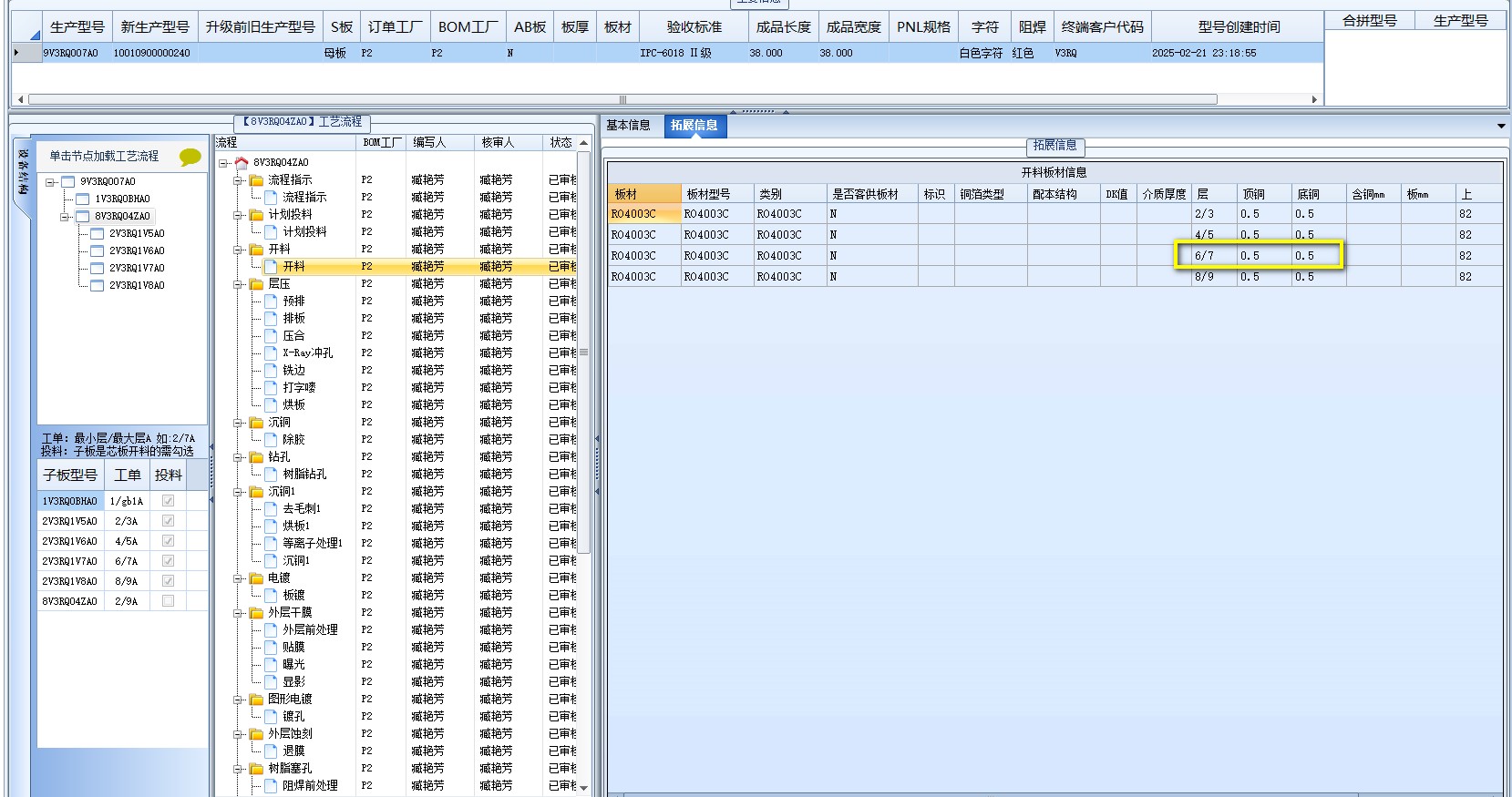Screen dimensions: 1512x797
Task: Click the 钻孔 folder icon
Action: [257, 457]
